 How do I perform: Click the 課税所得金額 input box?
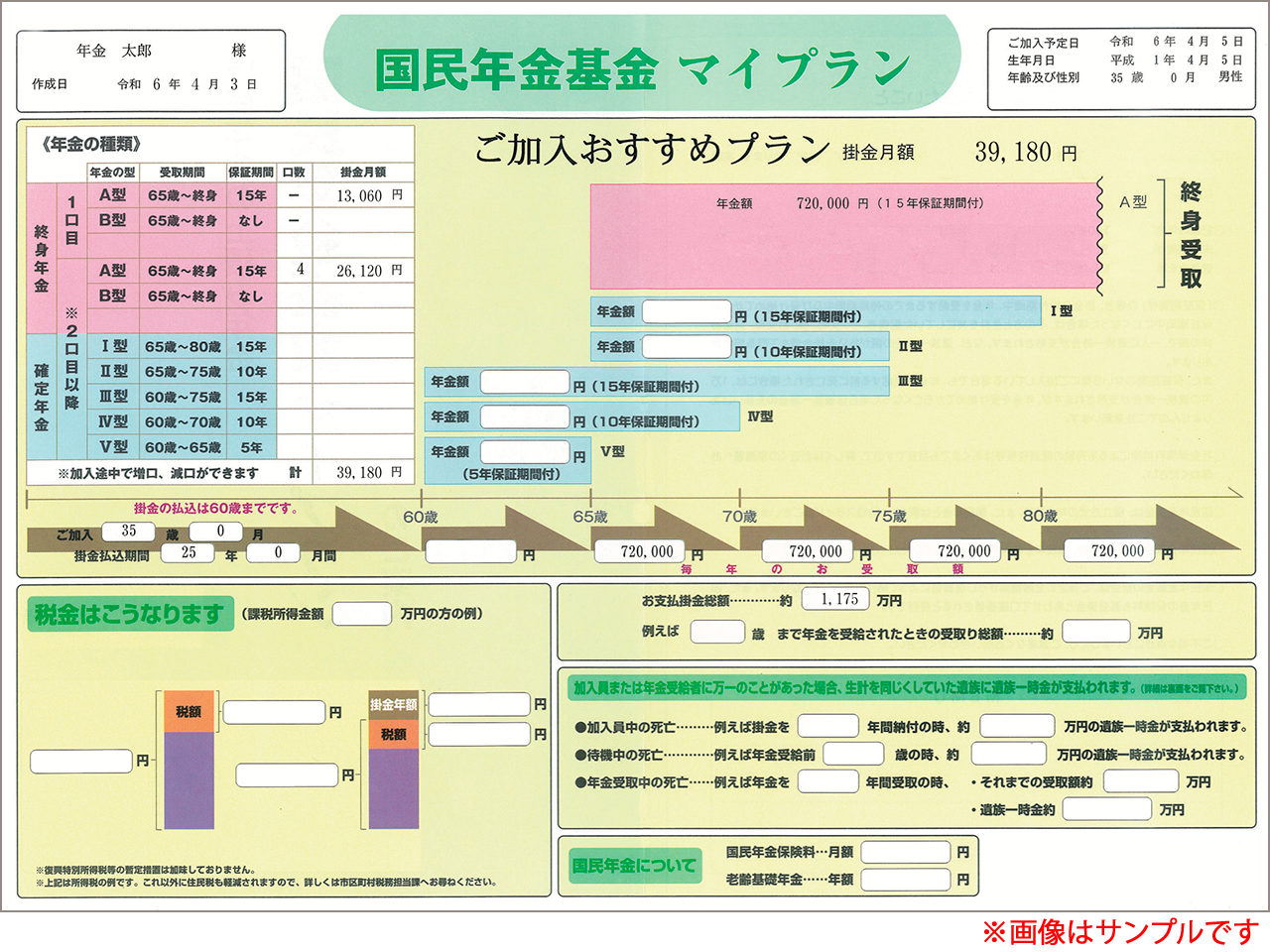click(362, 614)
